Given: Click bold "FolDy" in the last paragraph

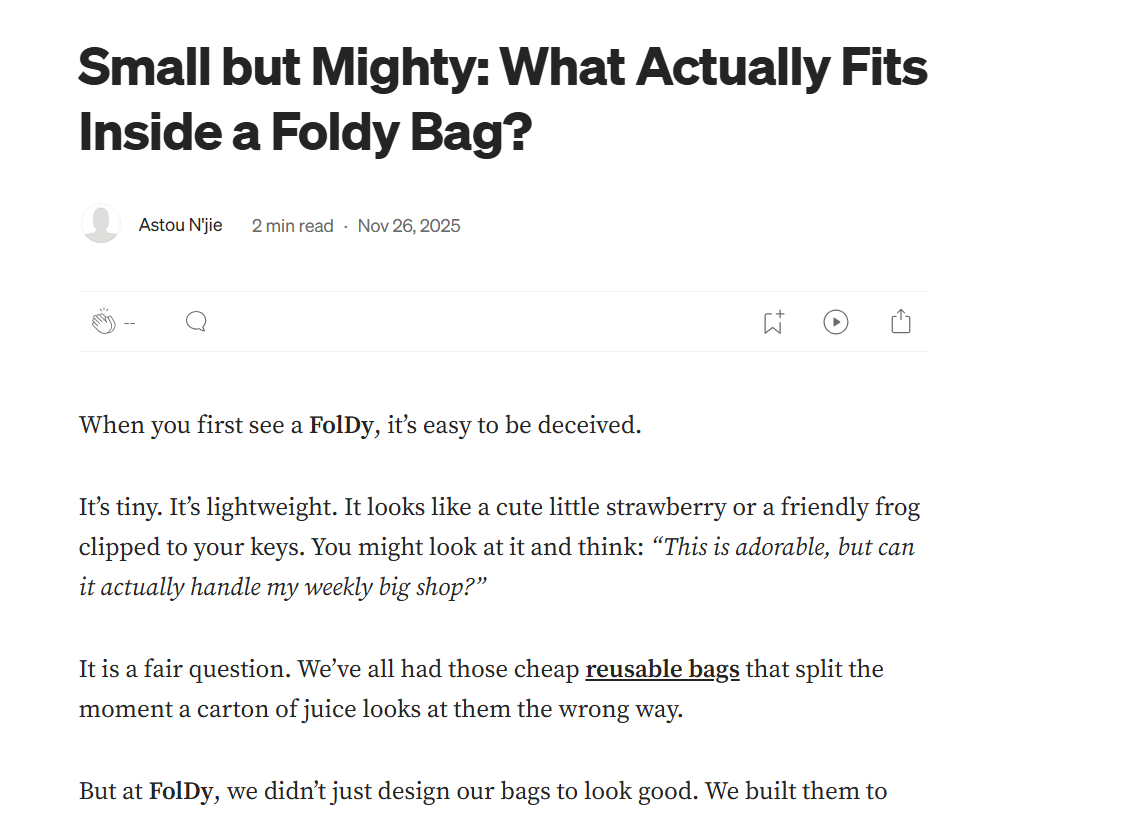Looking at the screenshot, I should tap(181, 792).
